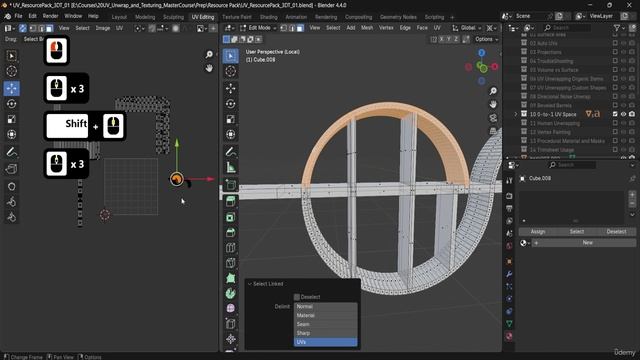640x360 pixels.
Task: Select the Spin tool
Action: [231, 293]
